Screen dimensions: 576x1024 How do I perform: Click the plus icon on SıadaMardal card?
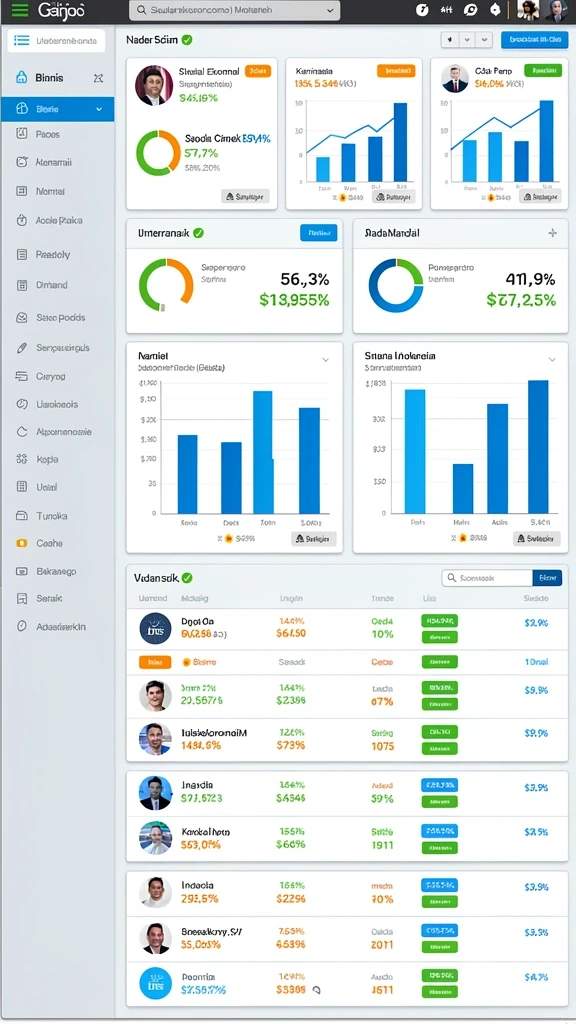click(x=552, y=232)
